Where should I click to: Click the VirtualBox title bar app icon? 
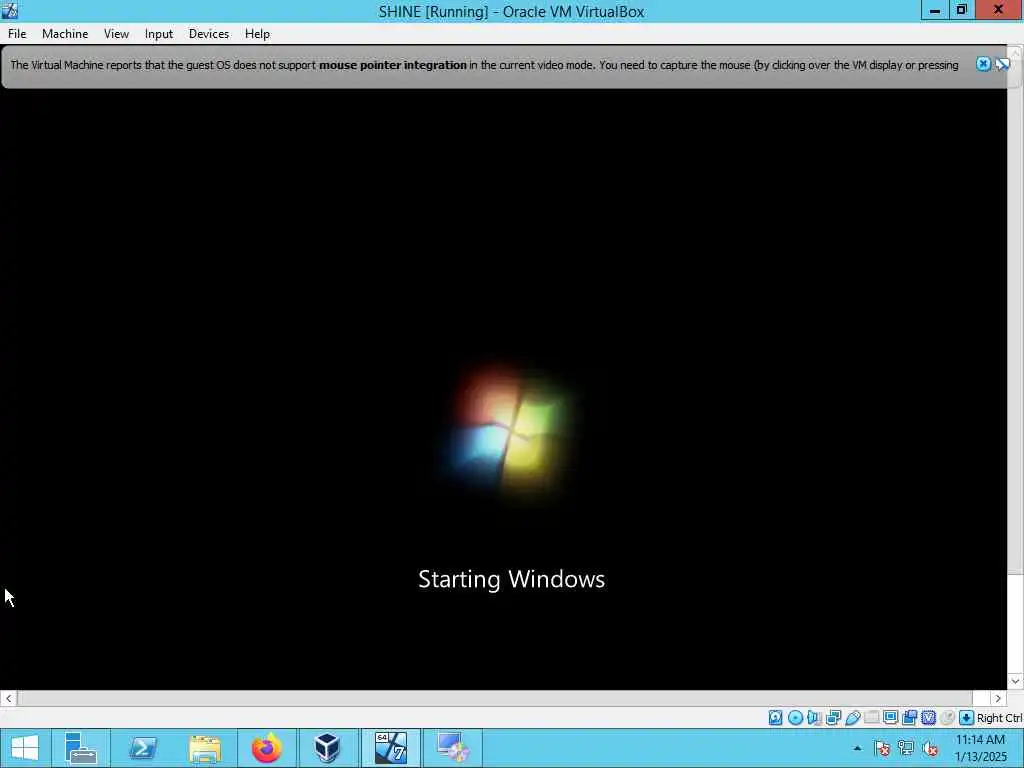tap(10, 10)
